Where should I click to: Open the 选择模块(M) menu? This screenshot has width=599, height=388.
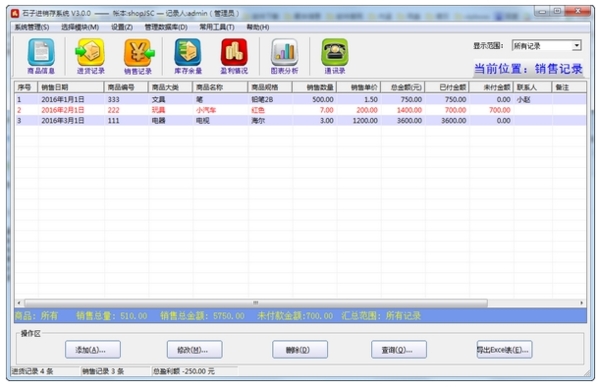[x=80, y=27]
